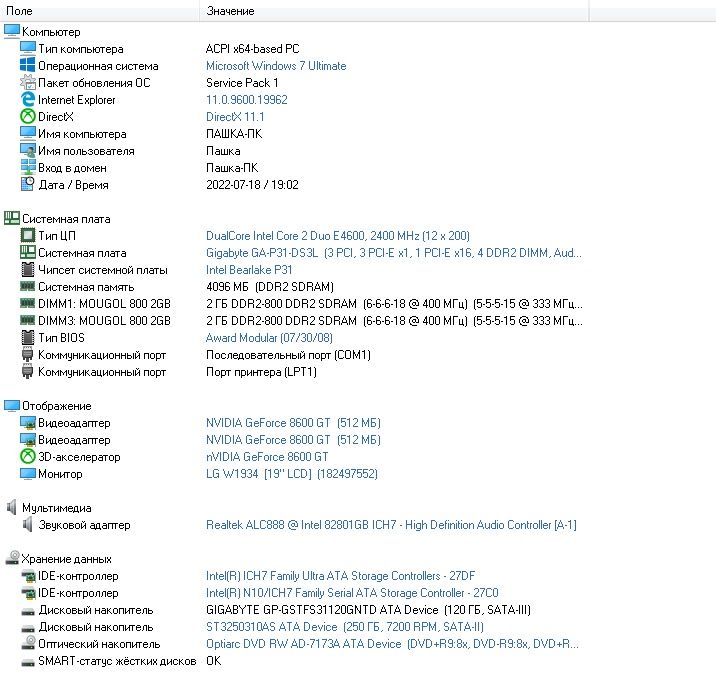
Task: Open the Microsoft Windows 7 Ultimate link
Action: 276,66
